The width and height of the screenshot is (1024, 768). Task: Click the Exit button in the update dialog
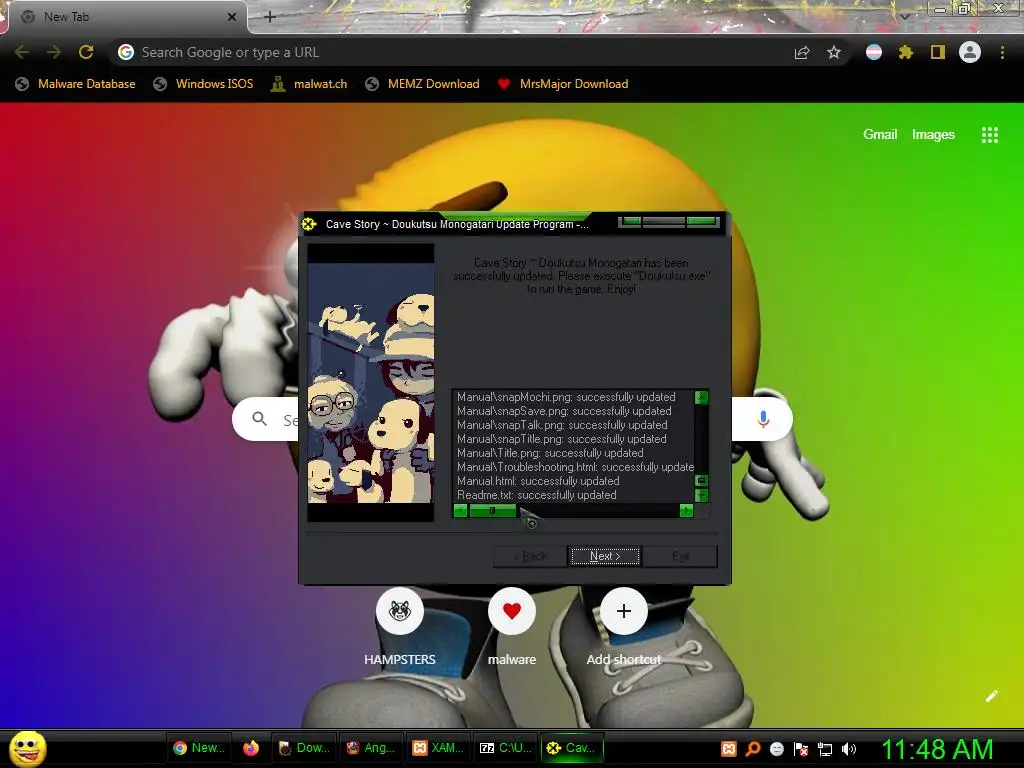point(680,556)
